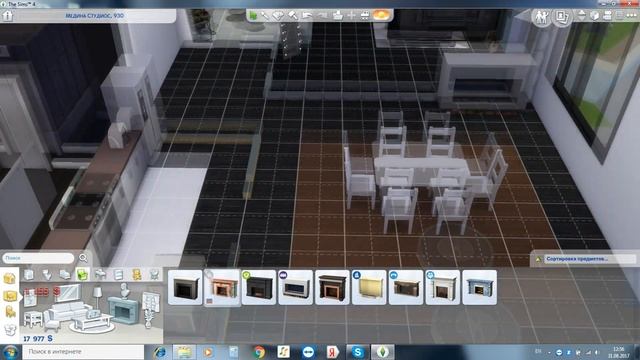Open Google Chrome from the taskbar

pyautogui.click(x=259, y=352)
